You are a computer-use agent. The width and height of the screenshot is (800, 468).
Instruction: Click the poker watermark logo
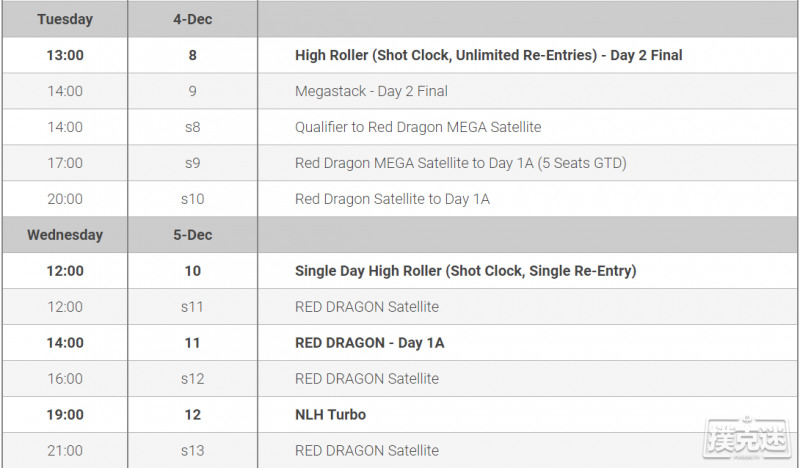745,439
